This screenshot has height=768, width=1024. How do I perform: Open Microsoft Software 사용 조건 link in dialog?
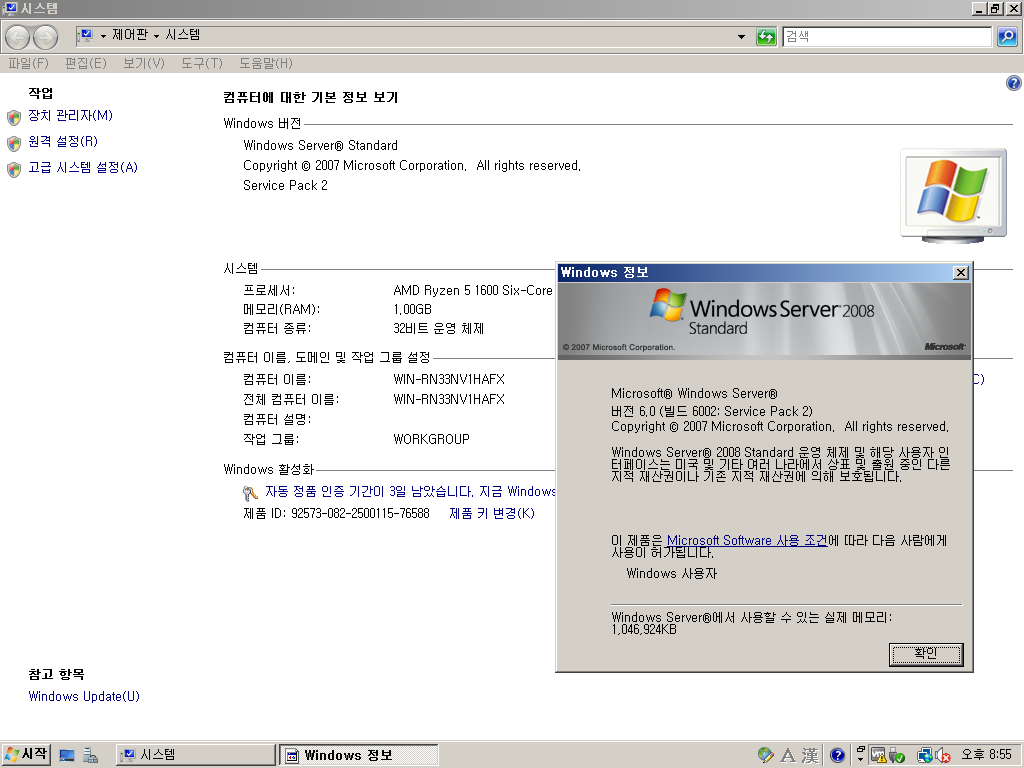click(747, 541)
